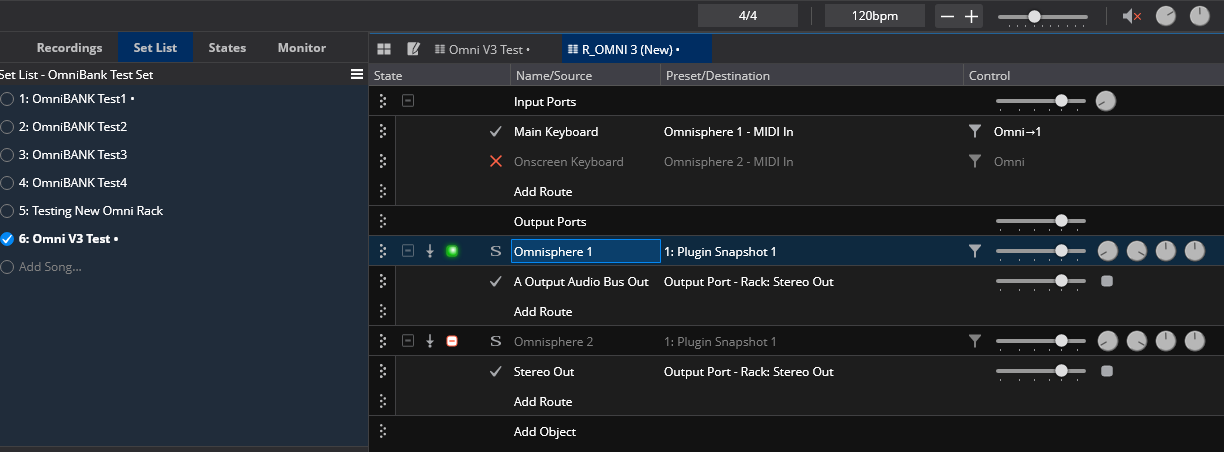Click filter icon on Omnisphere 1 row

point(975,251)
